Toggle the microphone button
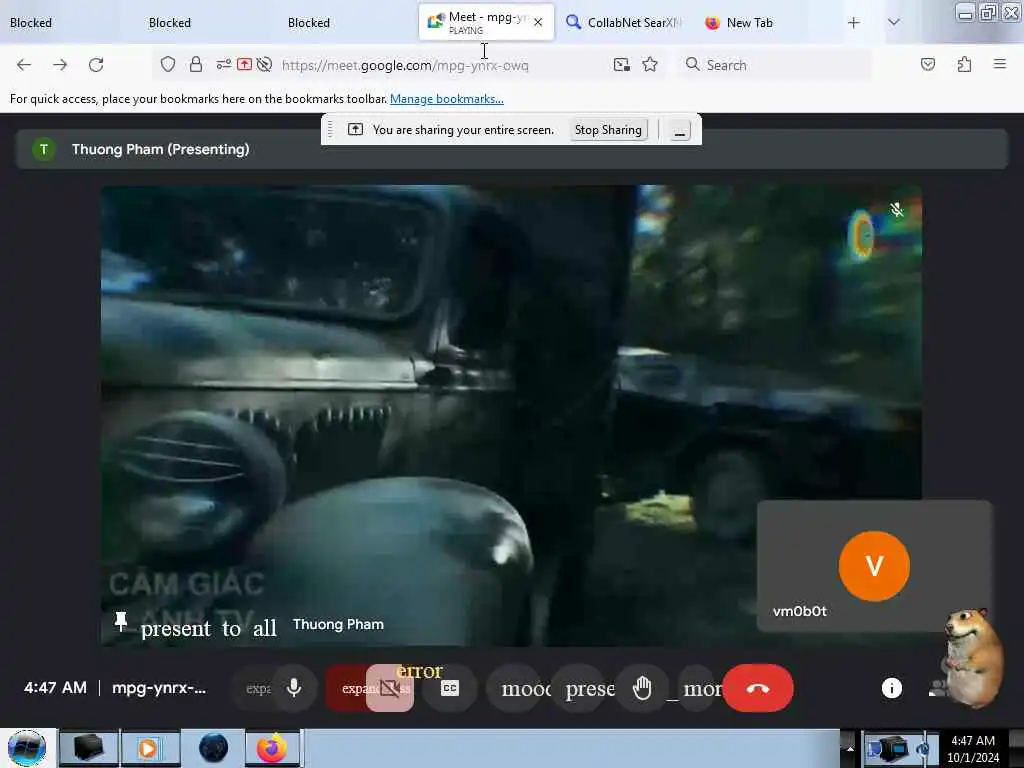1024x768 pixels. coord(294,688)
